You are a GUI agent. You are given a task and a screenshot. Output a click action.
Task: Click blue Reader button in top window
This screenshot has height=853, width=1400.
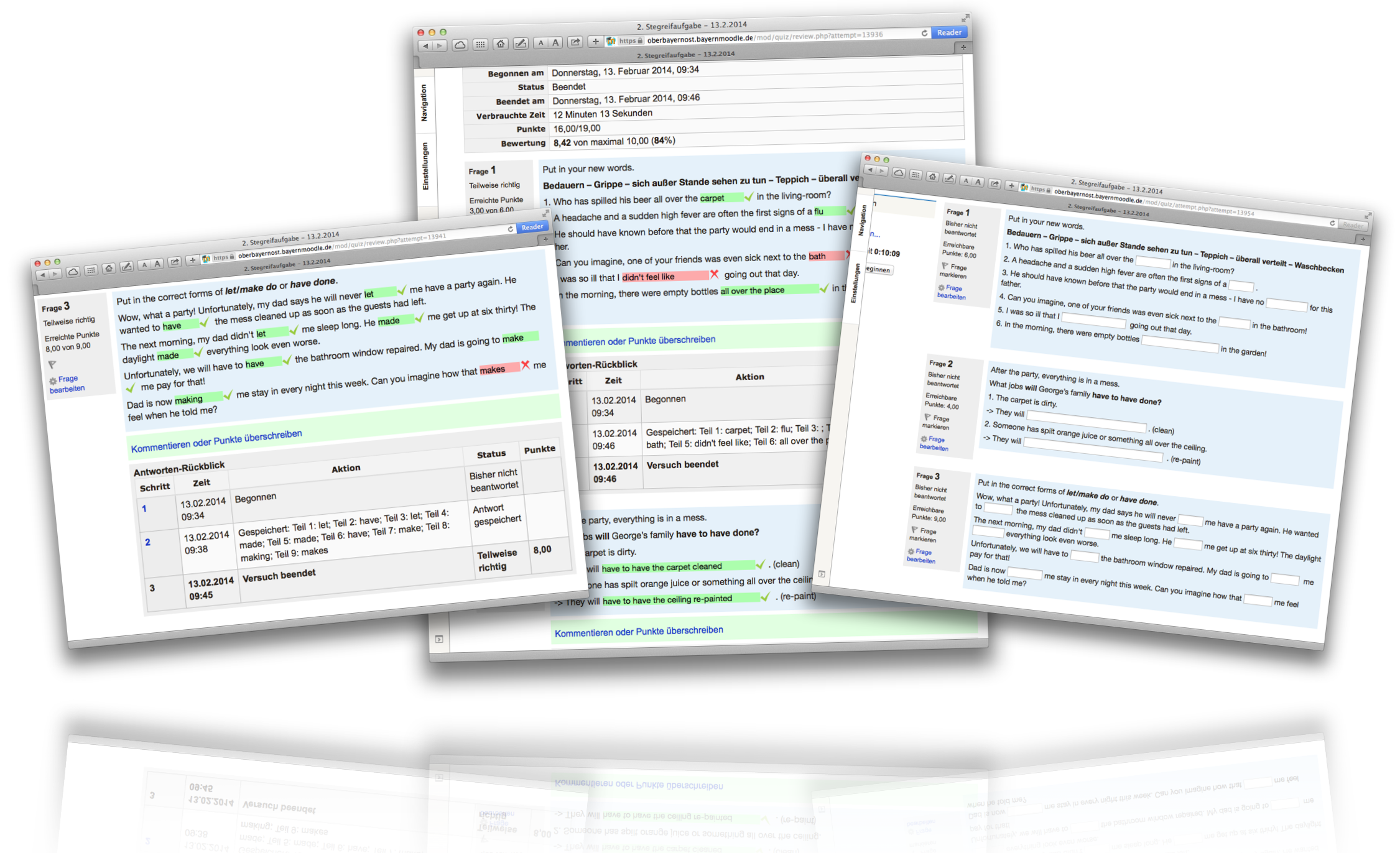949,32
